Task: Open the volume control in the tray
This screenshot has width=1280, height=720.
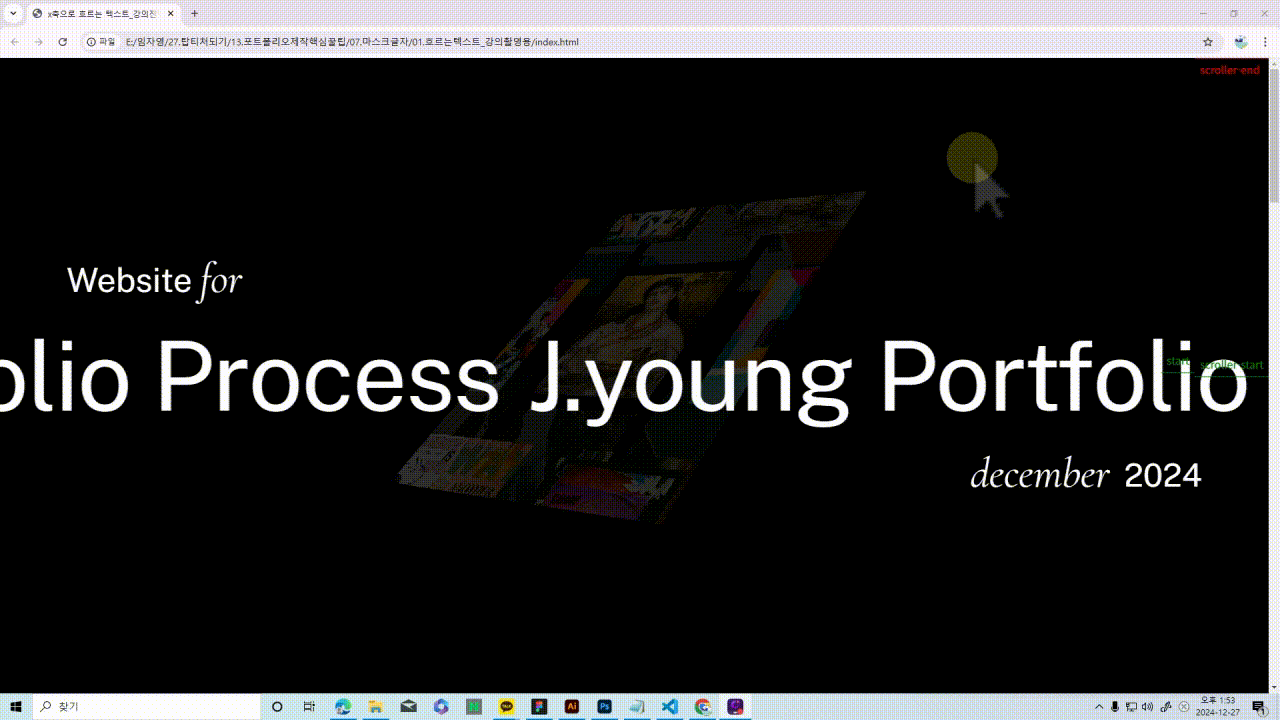Action: click(x=1147, y=707)
